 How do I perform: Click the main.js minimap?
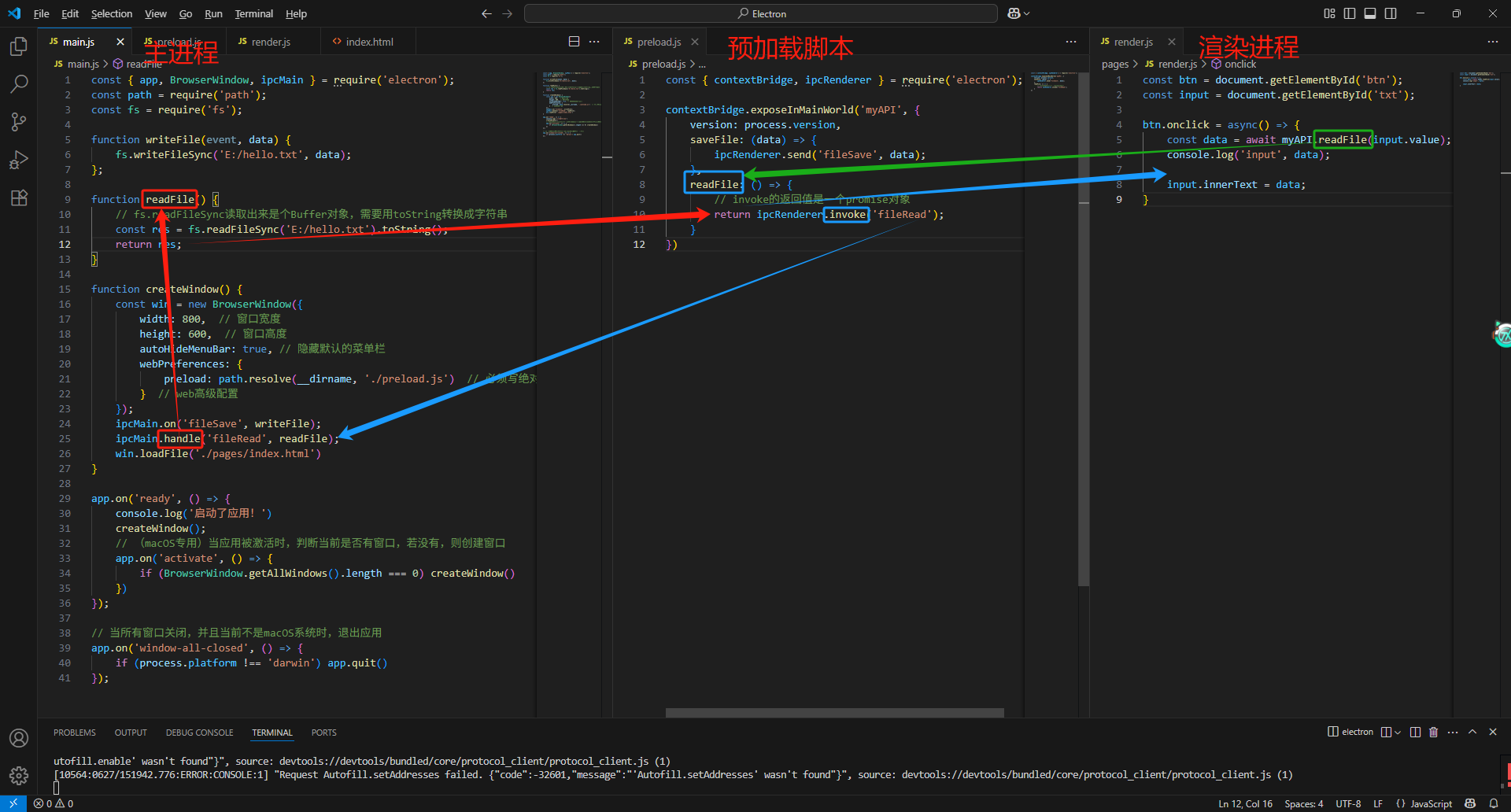click(x=571, y=105)
